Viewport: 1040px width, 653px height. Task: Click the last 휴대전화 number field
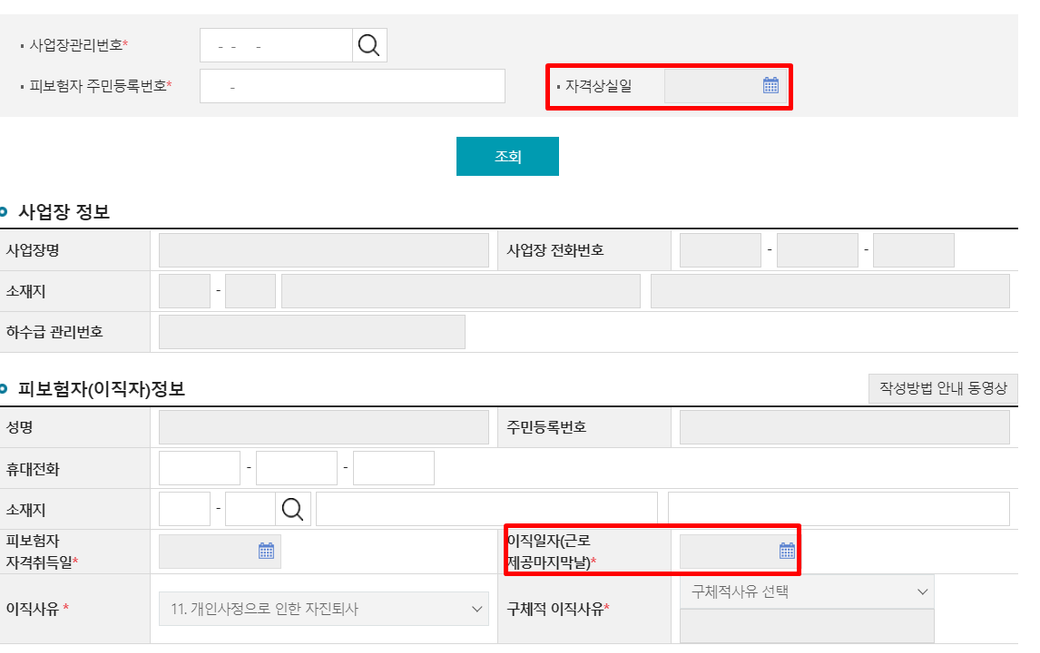(393, 468)
